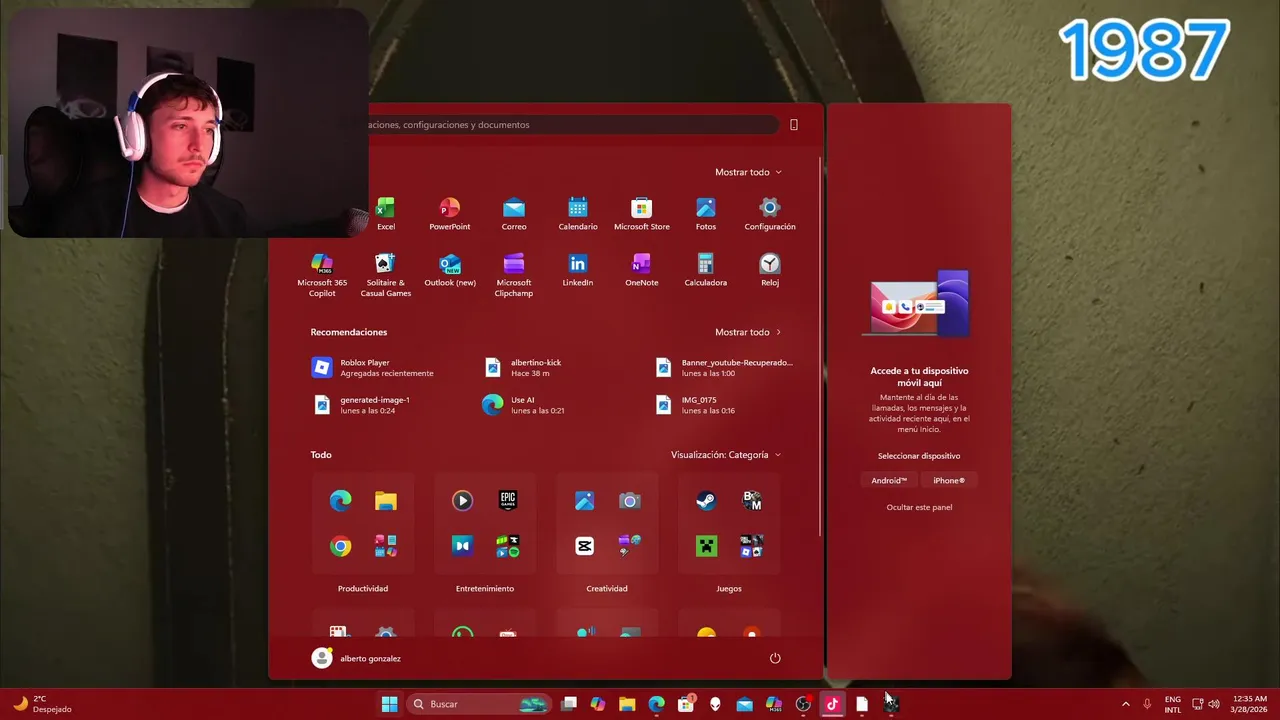
Task: Open File Explorer in Productividad group
Action: click(x=386, y=501)
